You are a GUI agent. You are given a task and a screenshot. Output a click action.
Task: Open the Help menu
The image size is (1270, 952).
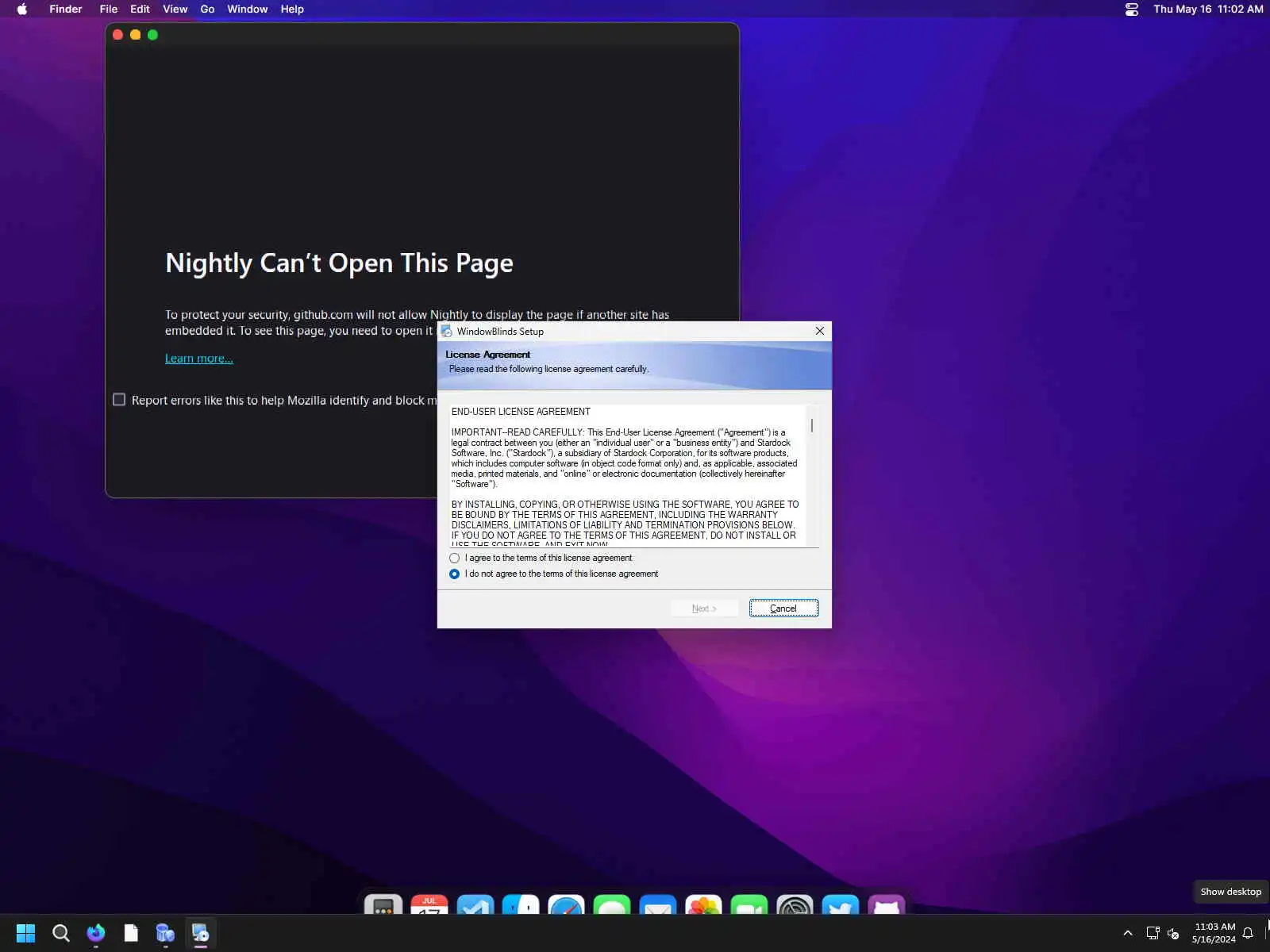pyautogui.click(x=292, y=10)
